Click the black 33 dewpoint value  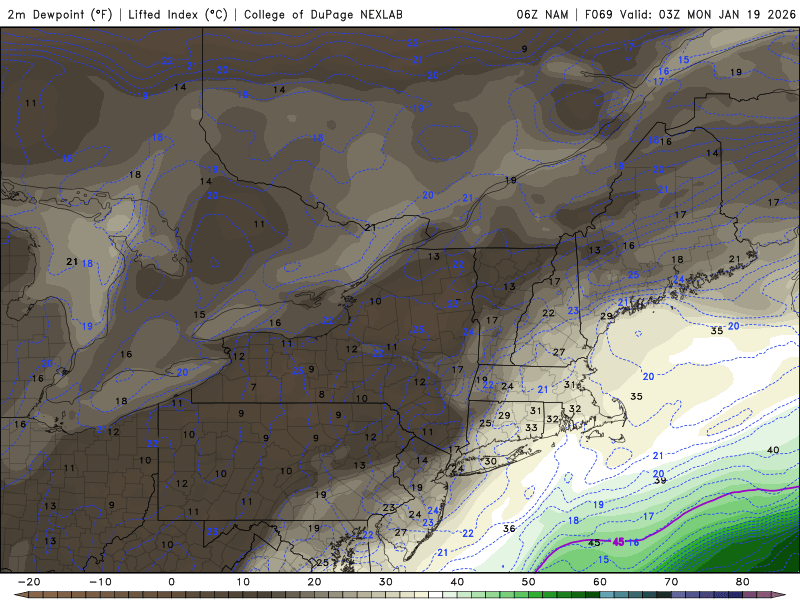pos(531,428)
